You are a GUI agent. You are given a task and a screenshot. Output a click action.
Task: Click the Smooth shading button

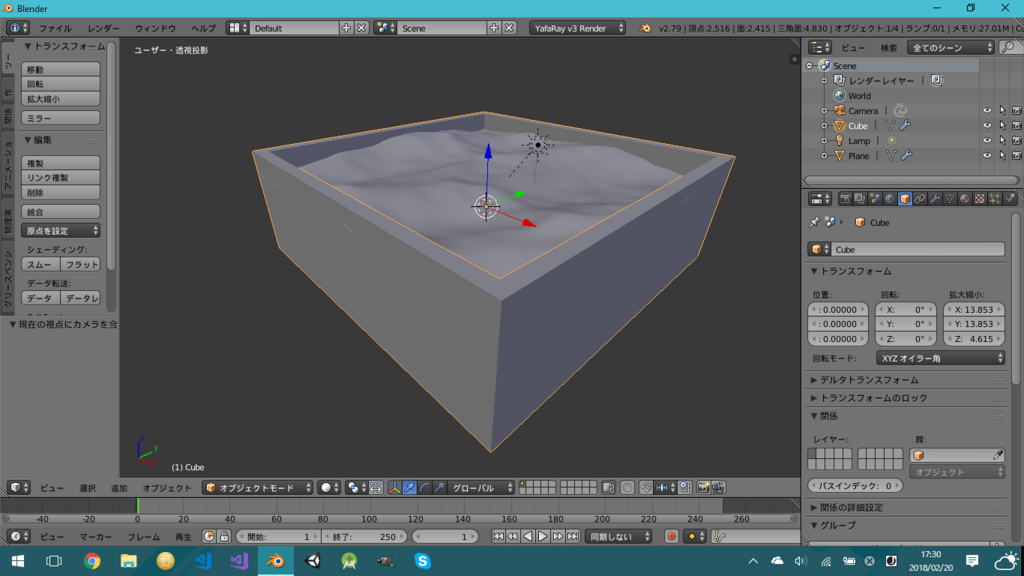coord(40,264)
